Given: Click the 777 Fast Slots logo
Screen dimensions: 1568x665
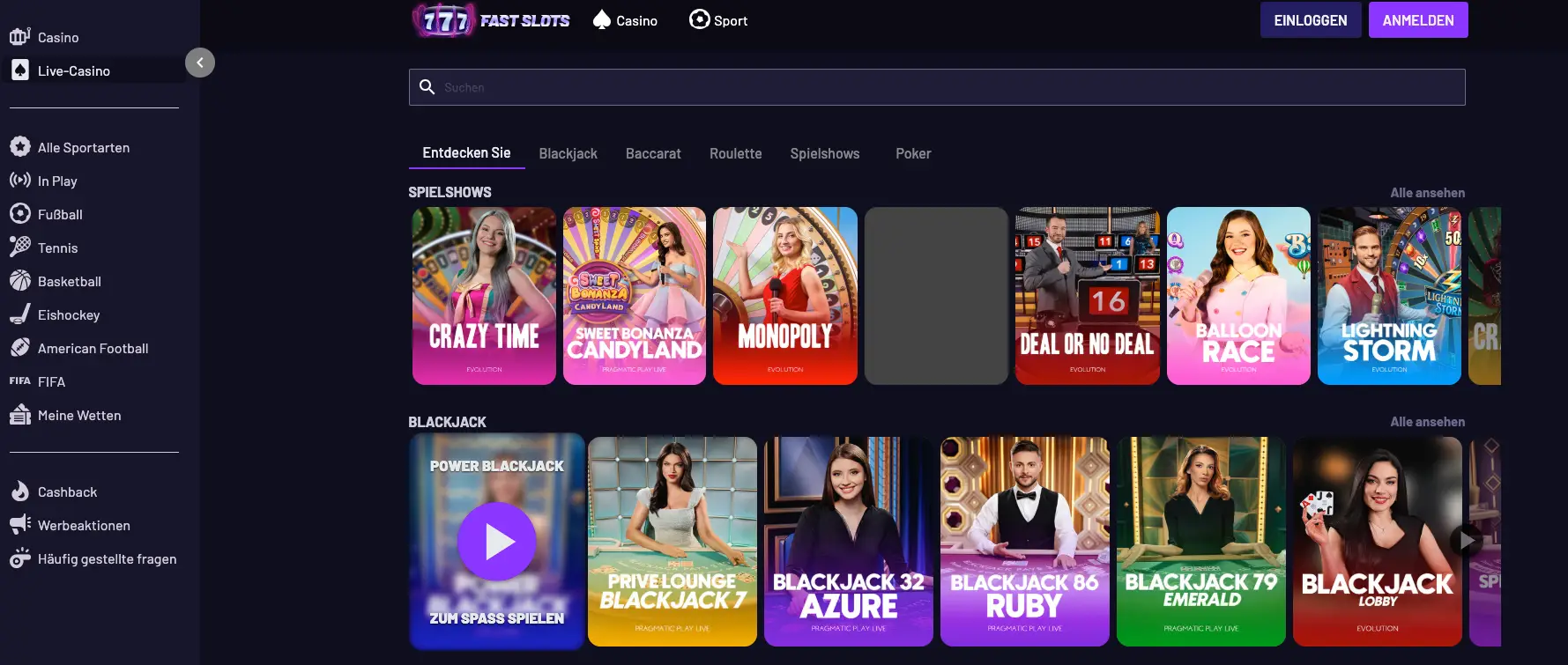Looking at the screenshot, I should (x=492, y=20).
